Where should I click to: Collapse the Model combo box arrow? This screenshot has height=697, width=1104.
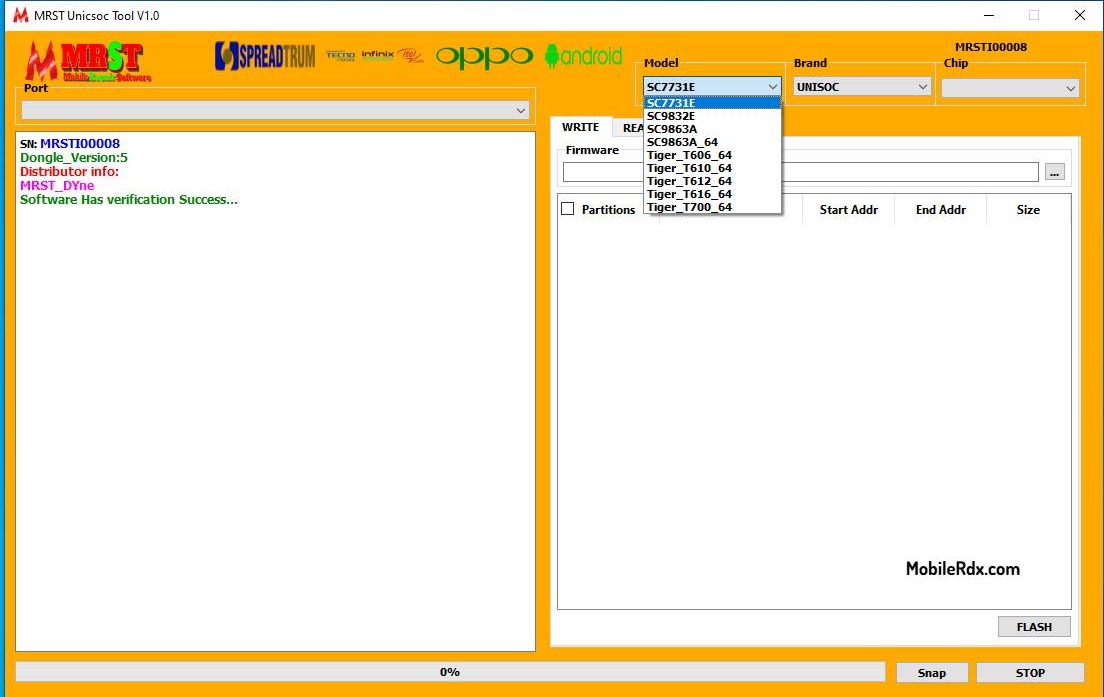pyautogui.click(x=772, y=87)
